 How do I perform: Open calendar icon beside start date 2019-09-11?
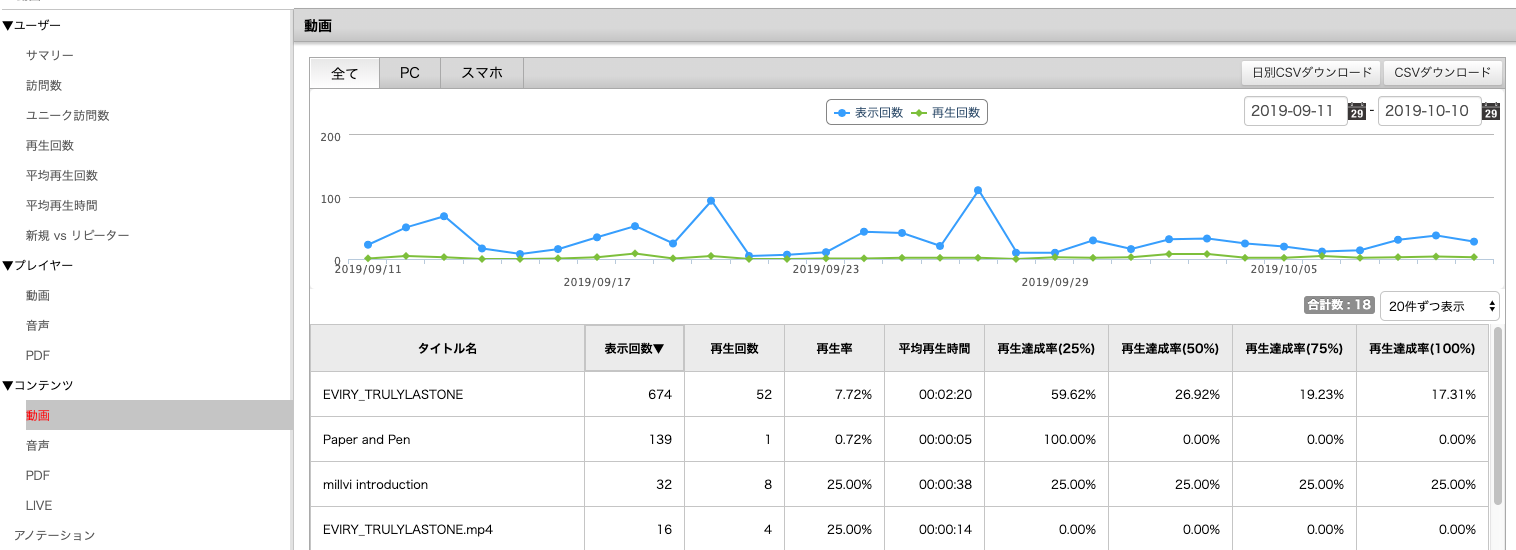click(x=1357, y=112)
